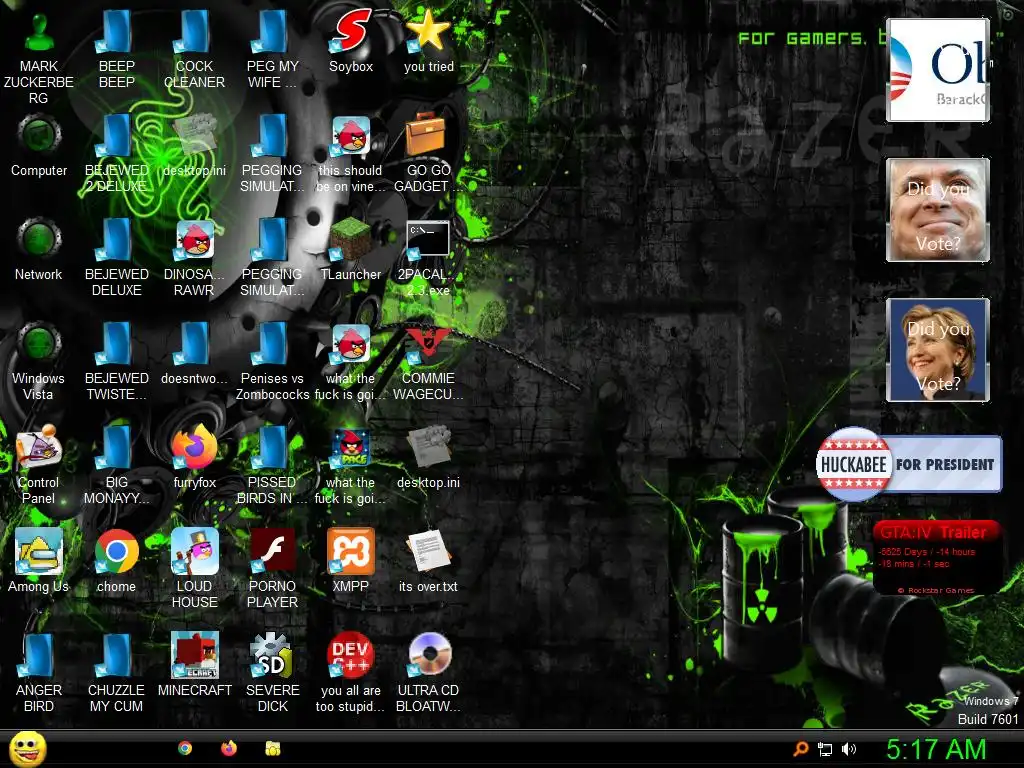The width and height of the screenshot is (1024, 768).
Task: Open the BEJEWED DELUXE shortcut
Action: 116,239
